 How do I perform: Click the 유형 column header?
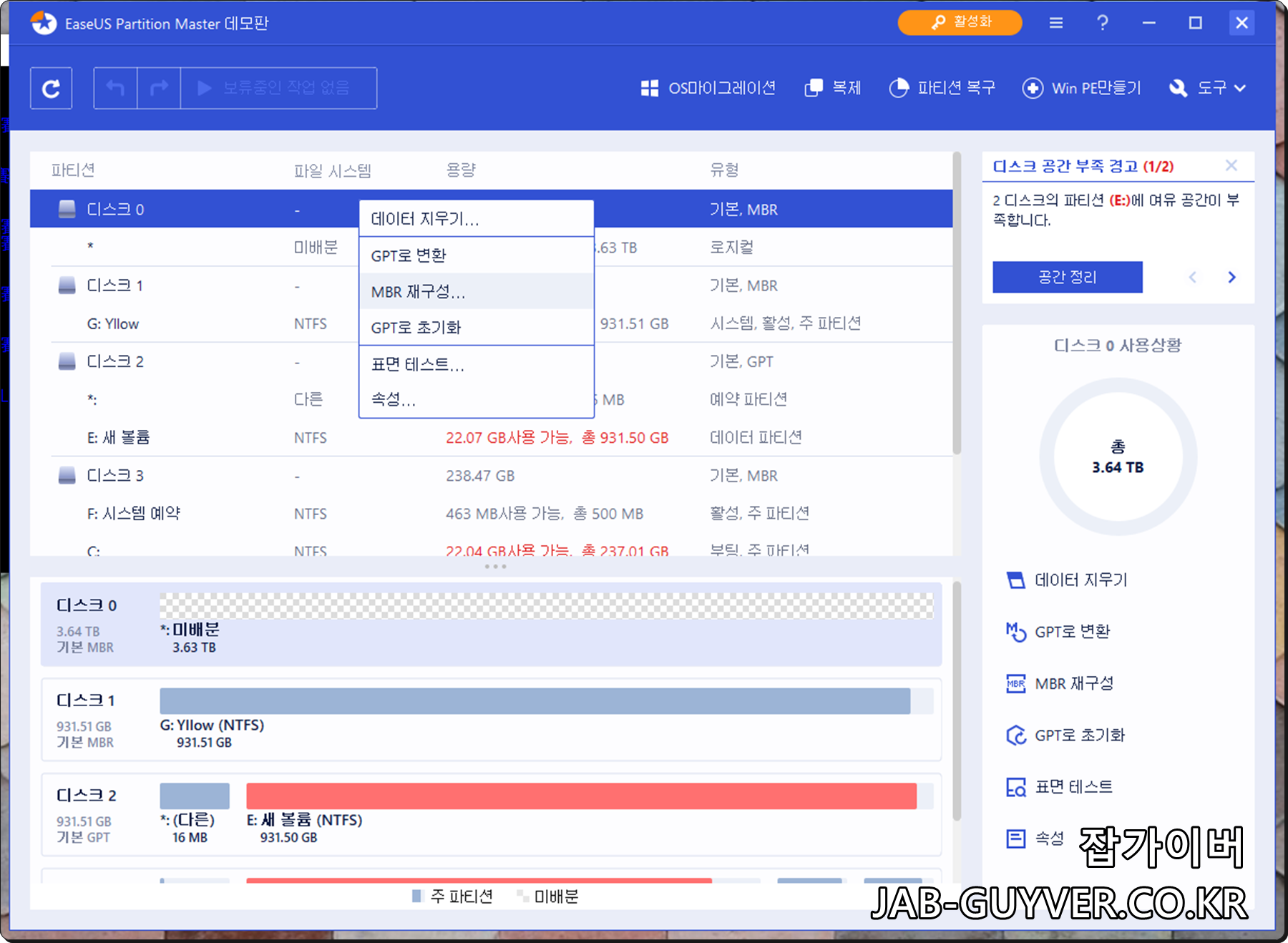(x=724, y=170)
